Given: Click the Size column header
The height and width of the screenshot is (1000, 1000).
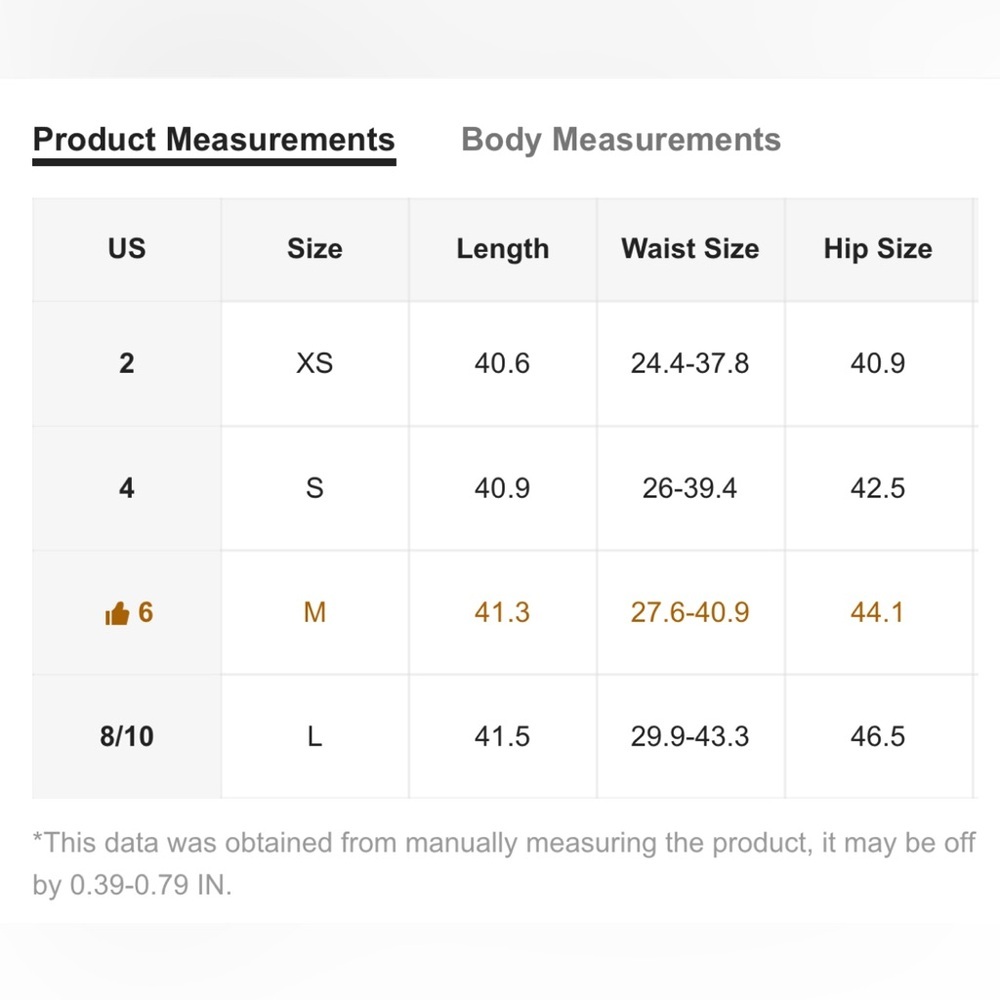Looking at the screenshot, I should (314, 249).
